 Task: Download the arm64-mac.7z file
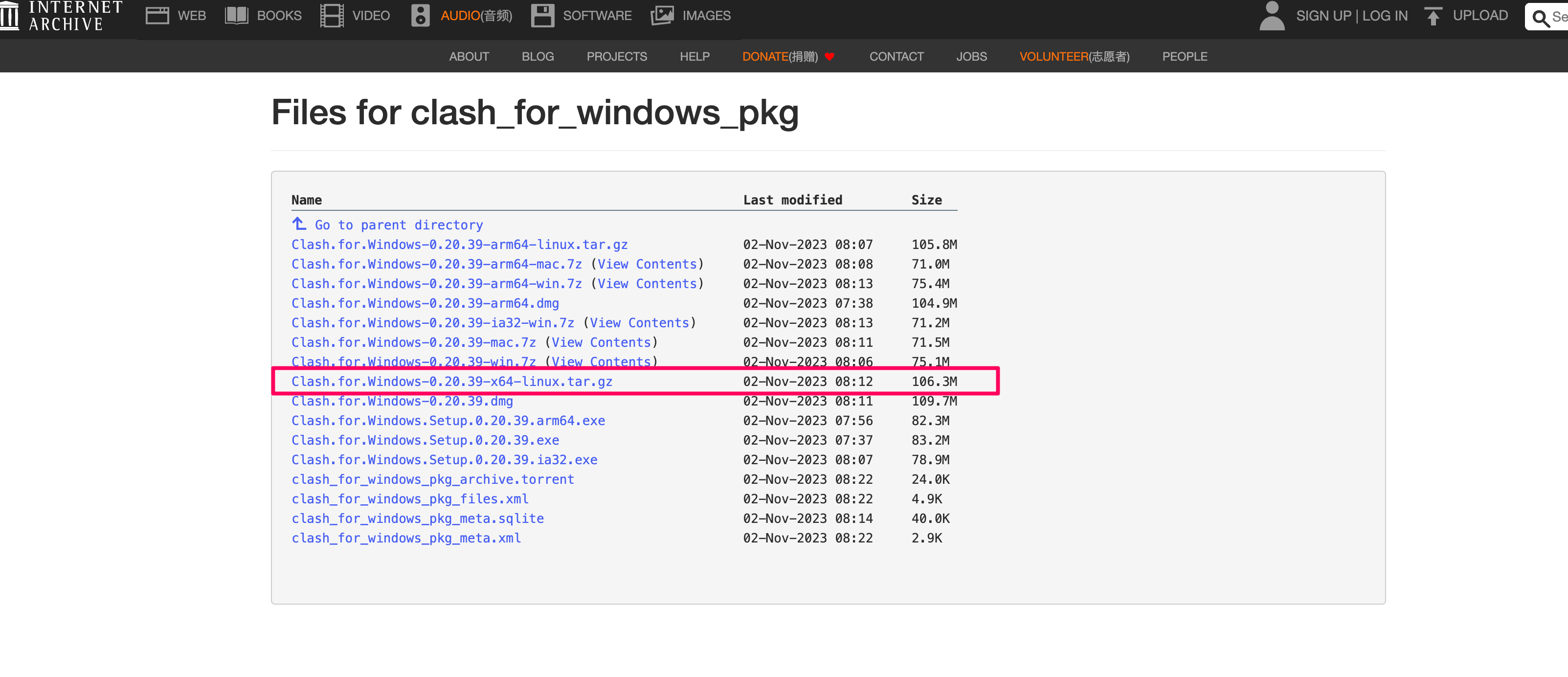pos(436,264)
